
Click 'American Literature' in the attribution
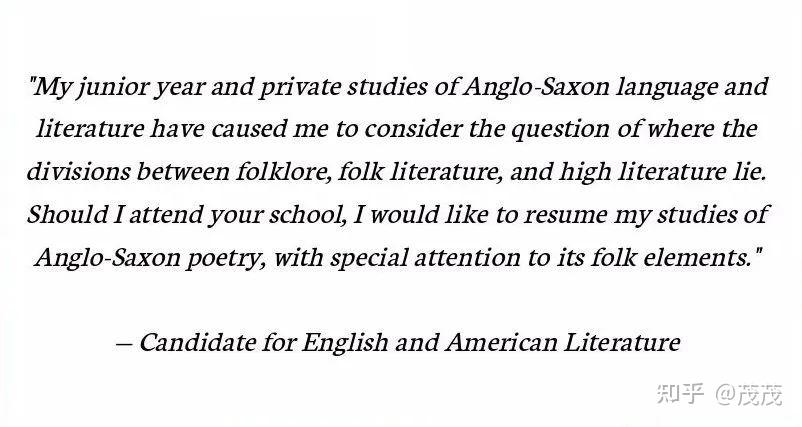[x=563, y=342]
